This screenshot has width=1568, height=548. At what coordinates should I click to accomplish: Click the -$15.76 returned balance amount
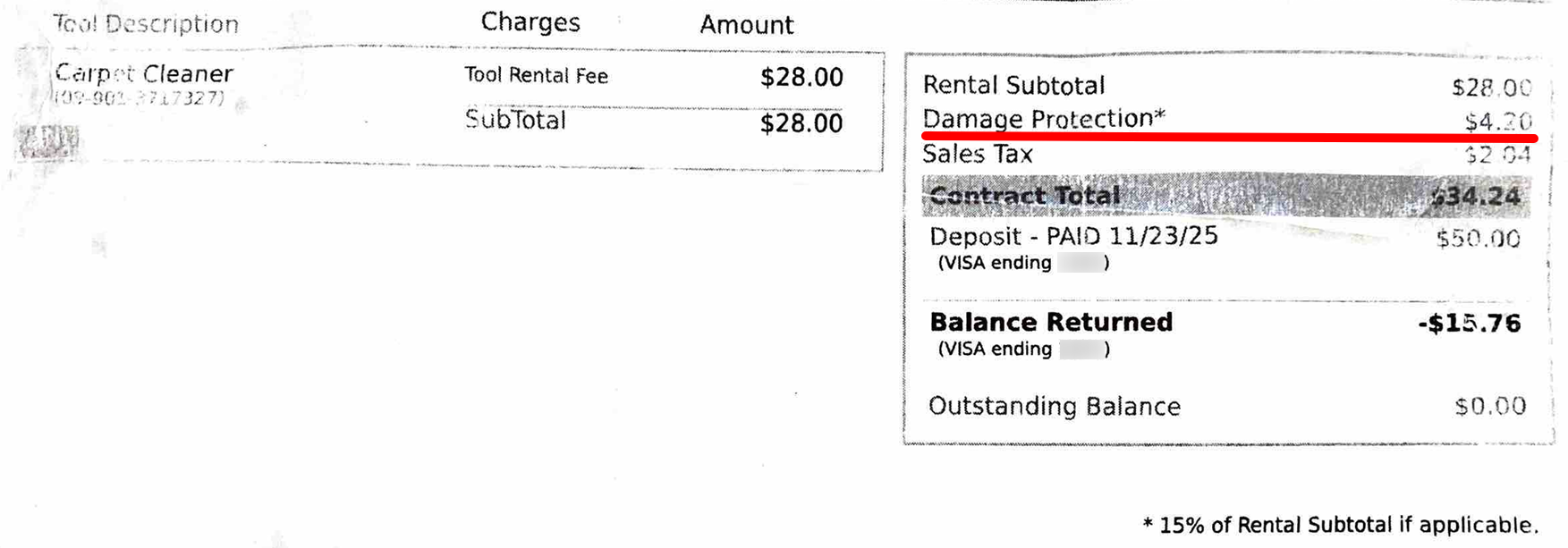point(1470,324)
